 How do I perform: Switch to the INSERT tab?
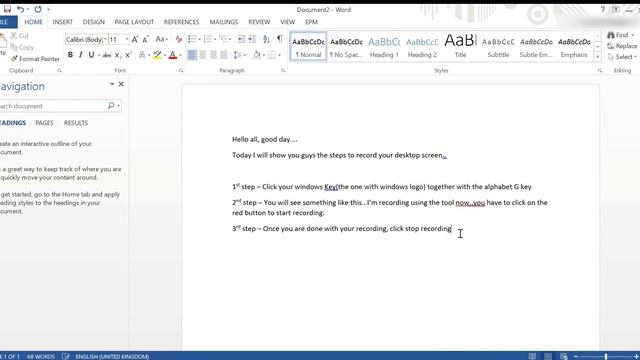62,22
